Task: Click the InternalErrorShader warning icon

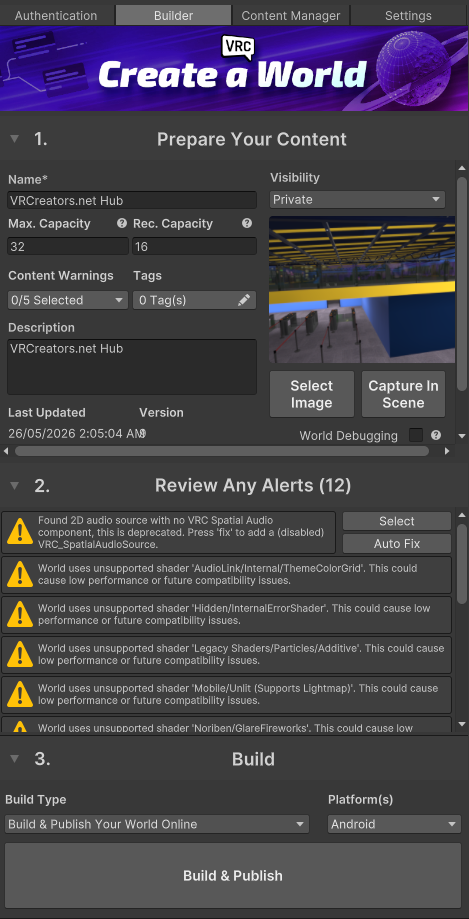Action: (21, 614)
